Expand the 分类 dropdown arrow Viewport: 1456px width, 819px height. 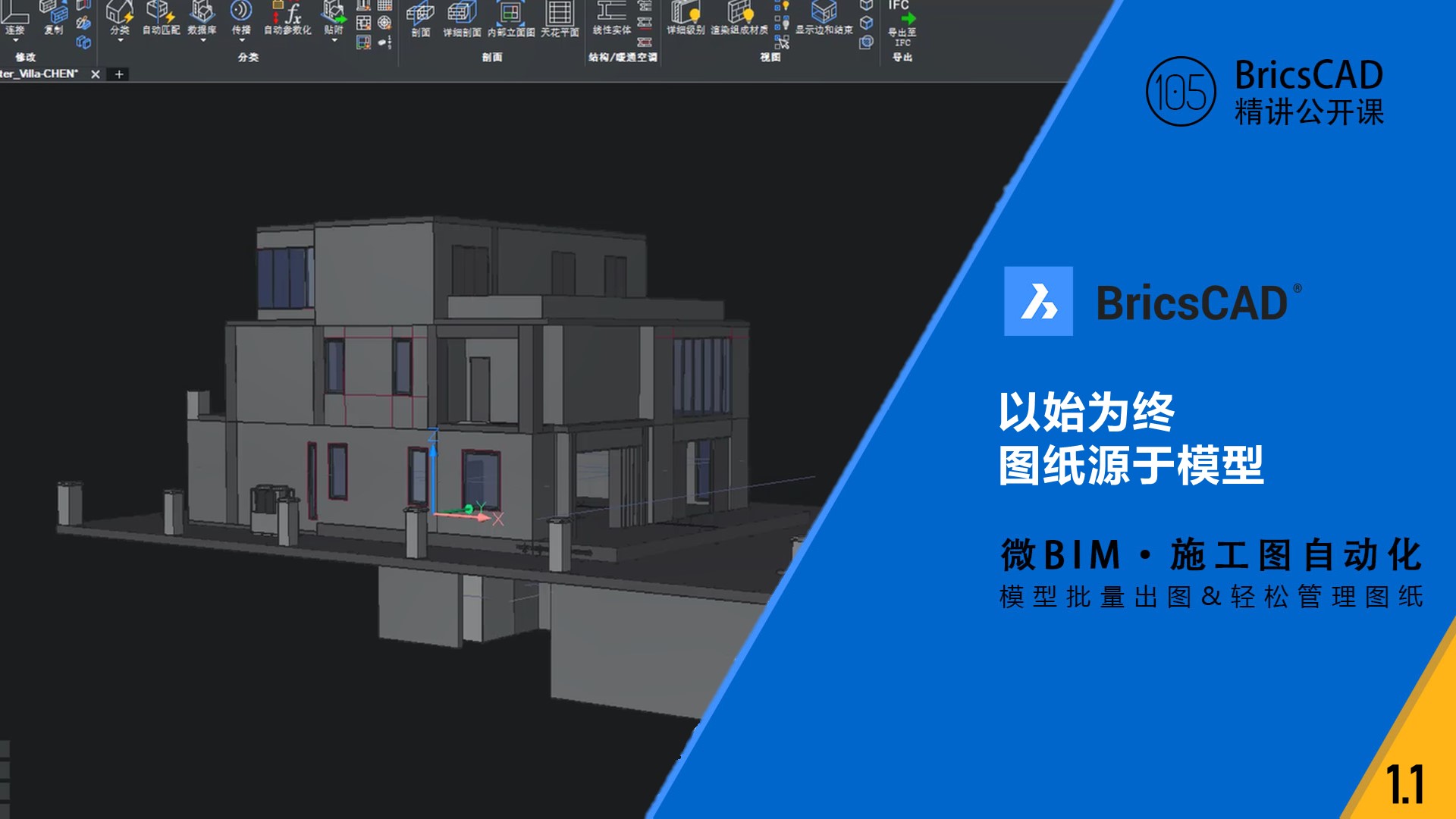pos(120,41)
